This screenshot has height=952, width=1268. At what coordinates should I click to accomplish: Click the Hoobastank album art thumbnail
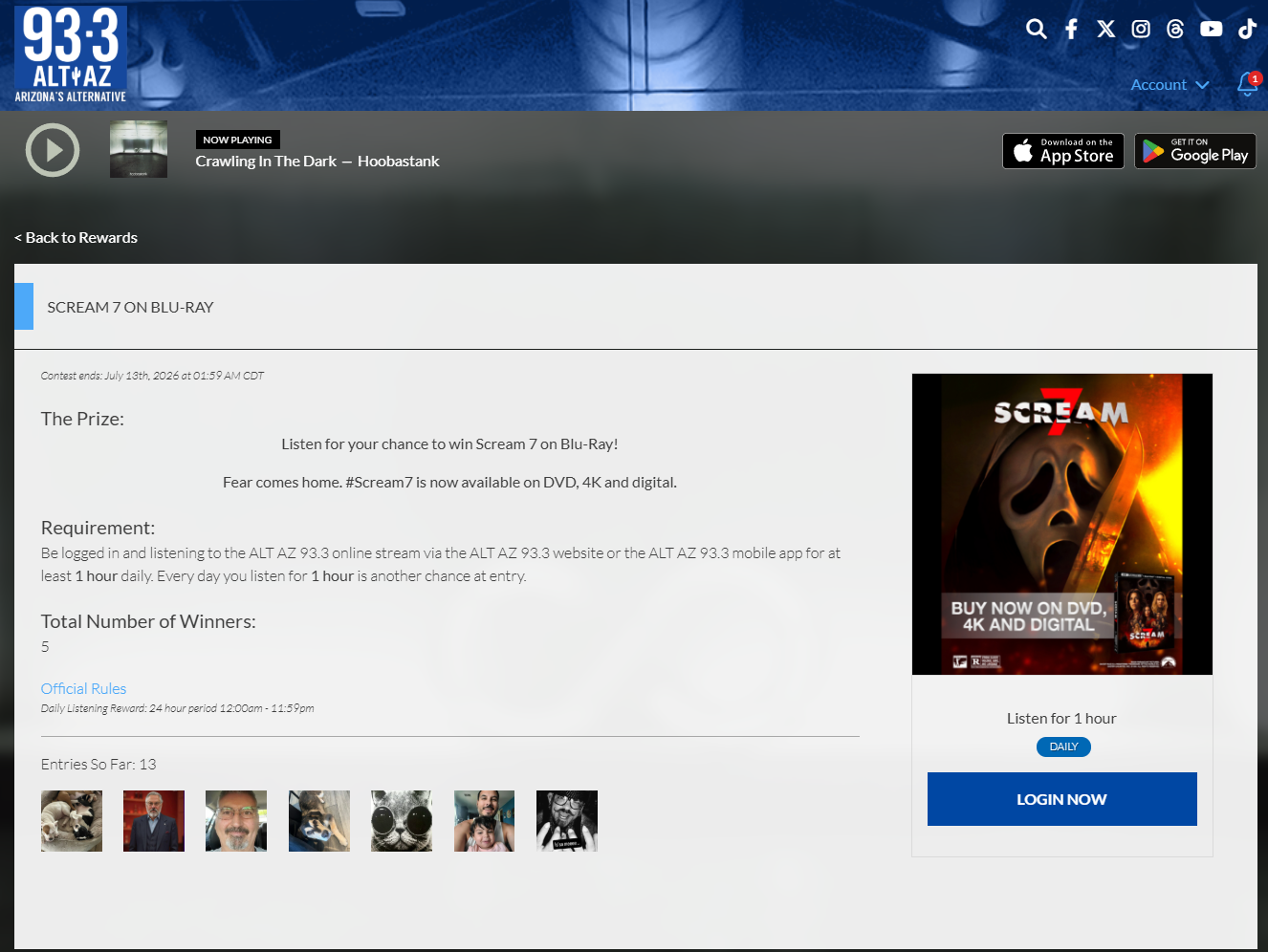coord(139,149)
